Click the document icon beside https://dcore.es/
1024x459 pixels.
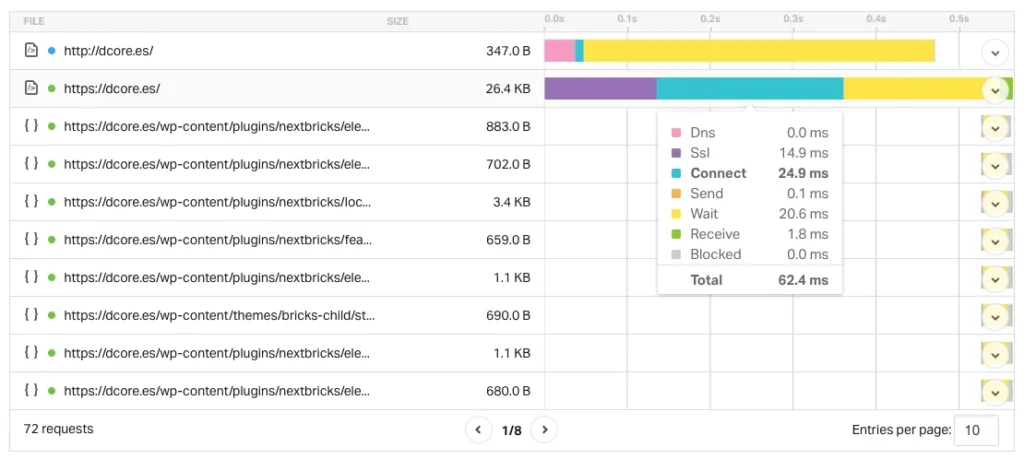point(31,88)
